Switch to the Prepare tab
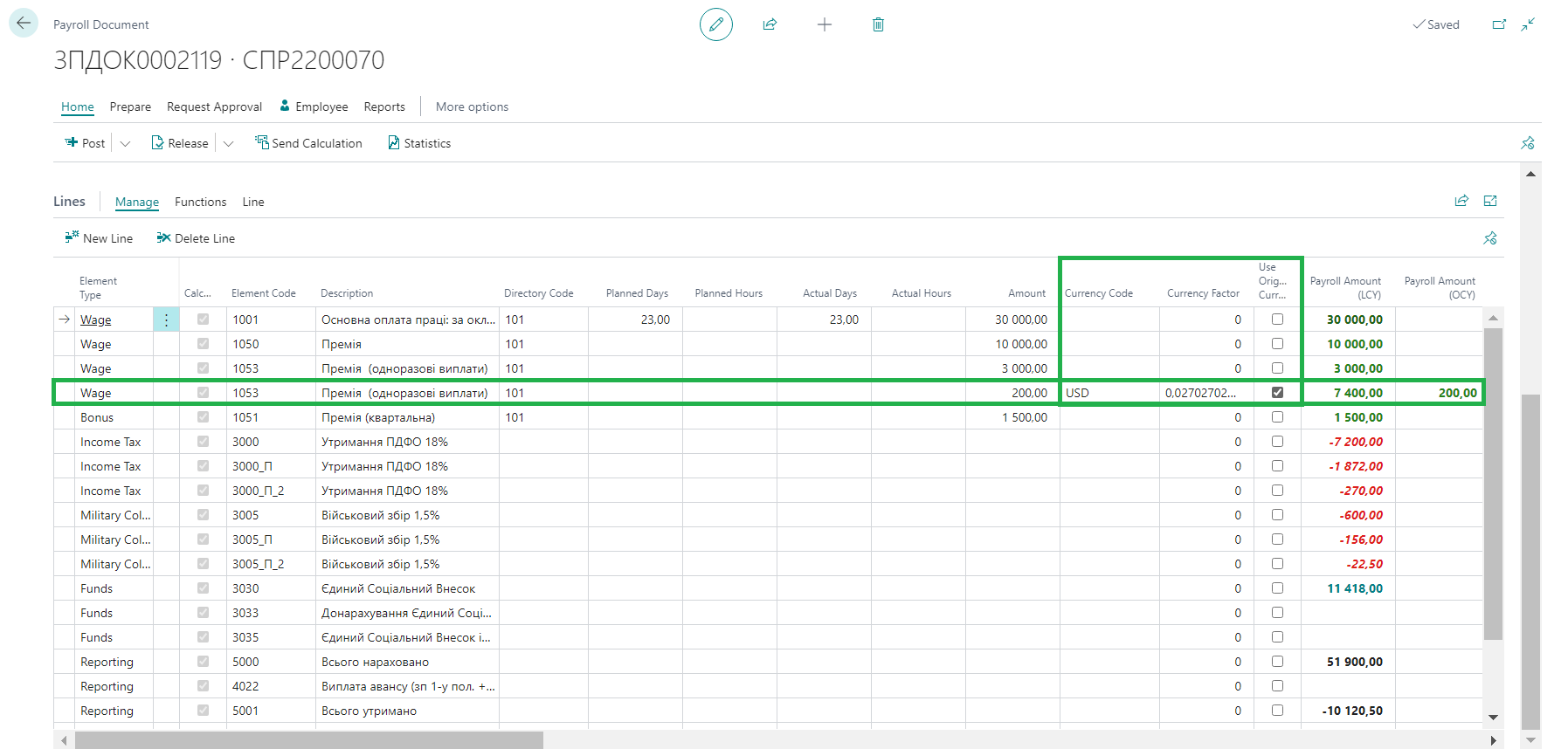Screen dimensions: 1568x749 pyautogui.click(x=130, y=107)
